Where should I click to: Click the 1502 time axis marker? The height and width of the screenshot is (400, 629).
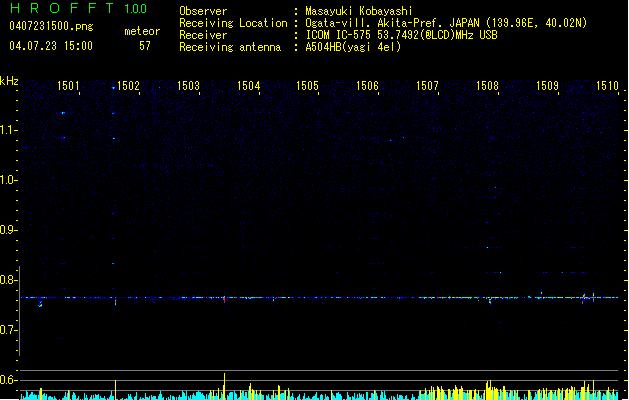pos(128,86)
